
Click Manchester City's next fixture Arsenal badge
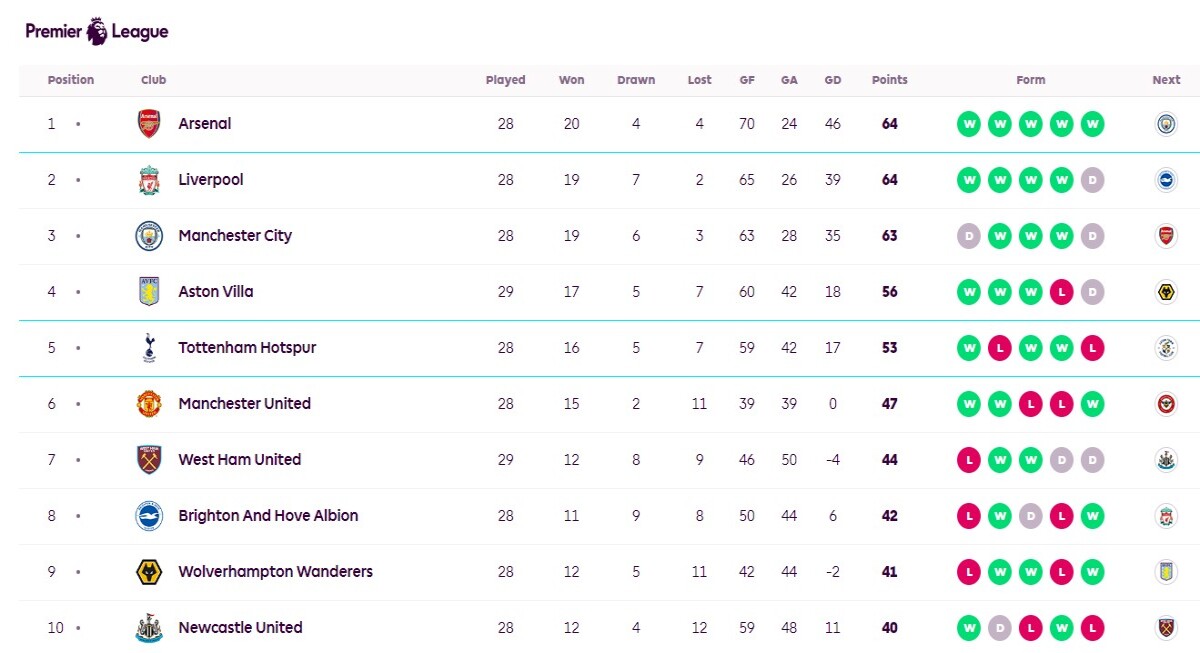[1166, 236]
